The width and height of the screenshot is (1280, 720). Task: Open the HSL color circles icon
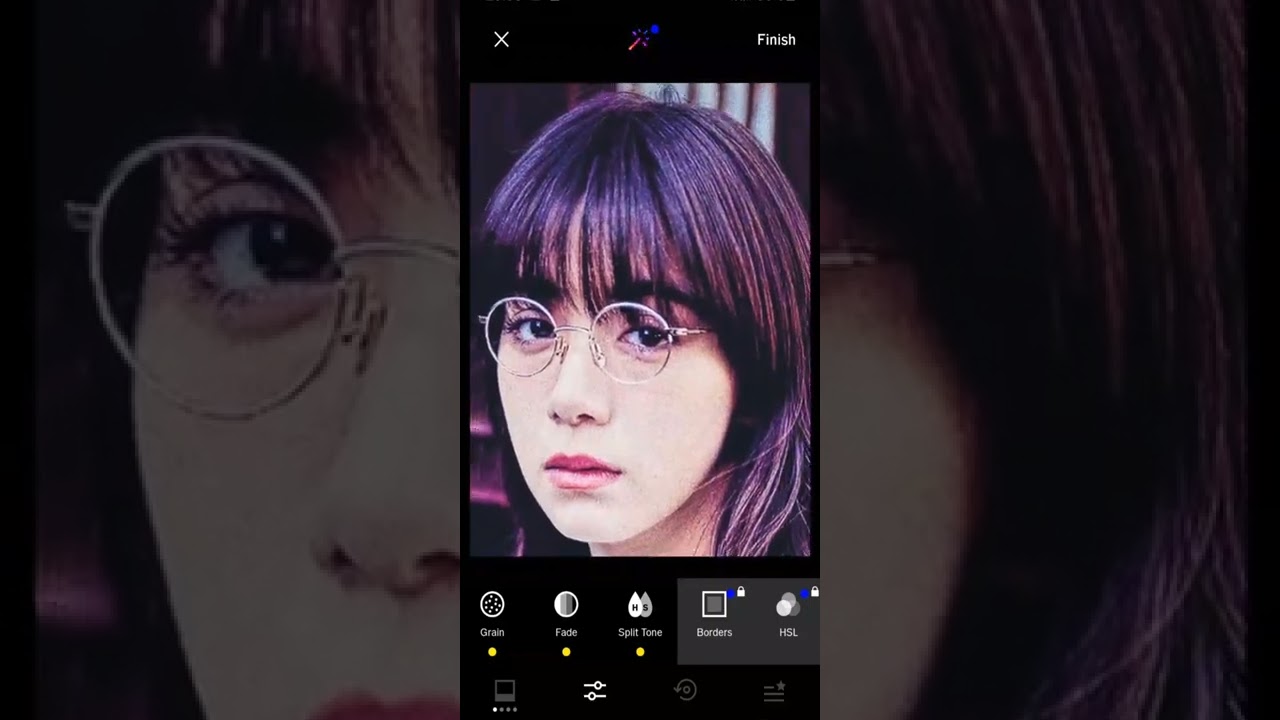pos(788,605)
